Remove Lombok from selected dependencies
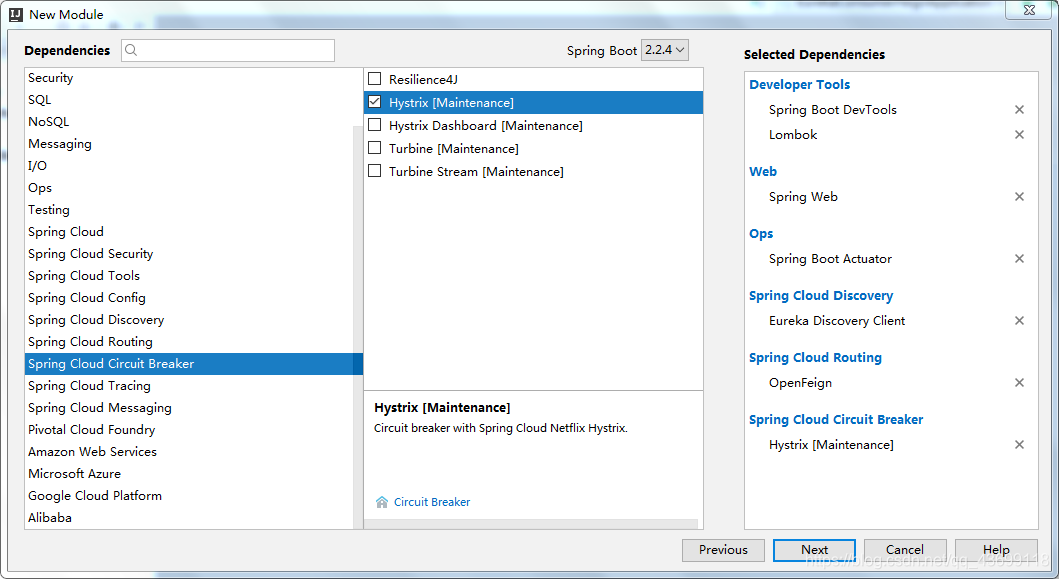Viewport: 1059px width, 579px height. [x=1019, y=134]
